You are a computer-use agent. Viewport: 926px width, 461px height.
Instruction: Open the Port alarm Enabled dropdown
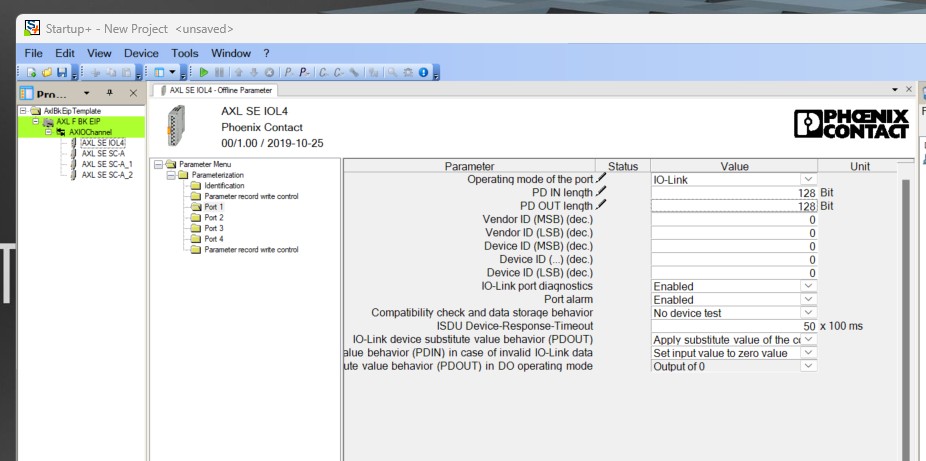[x=808, y=299]
